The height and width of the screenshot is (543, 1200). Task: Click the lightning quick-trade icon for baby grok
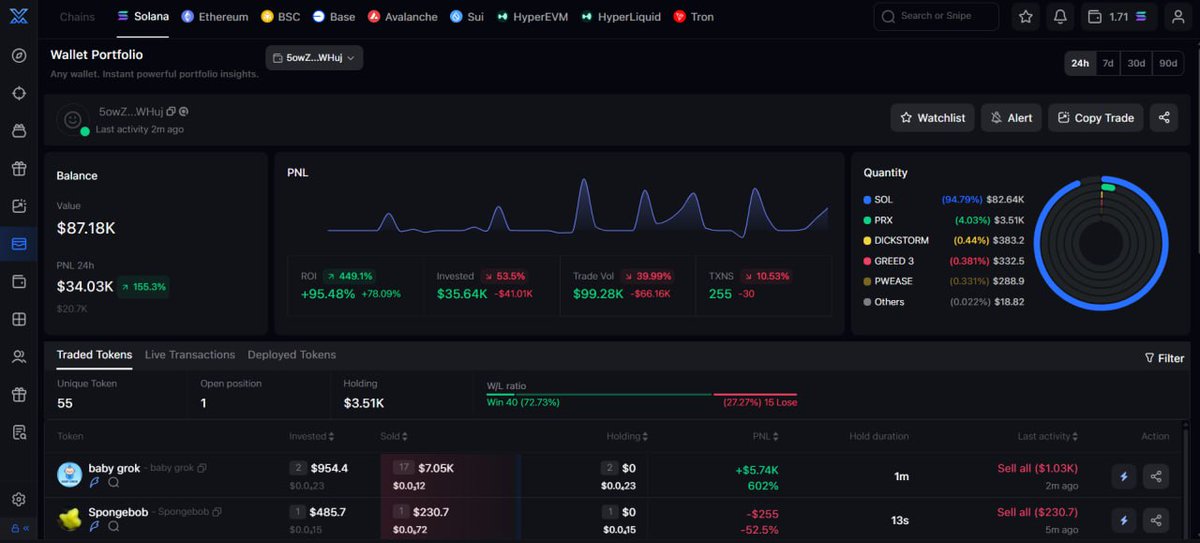coord(1124,476)
